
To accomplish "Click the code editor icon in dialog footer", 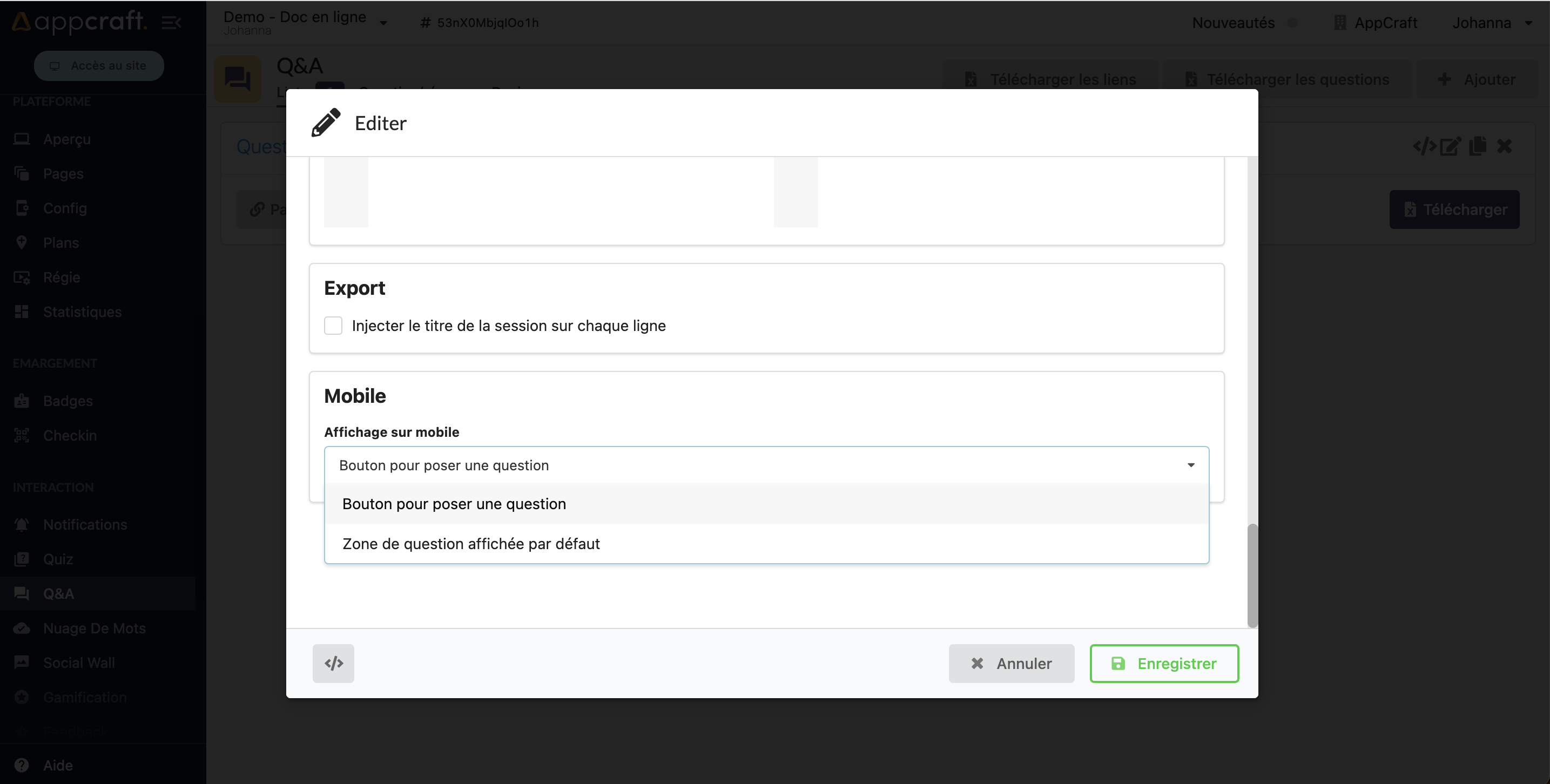I will click(333, 663).
